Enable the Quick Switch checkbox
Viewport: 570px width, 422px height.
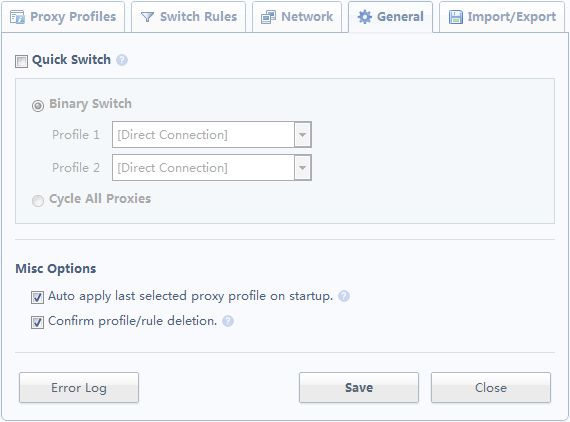(21, 61)
